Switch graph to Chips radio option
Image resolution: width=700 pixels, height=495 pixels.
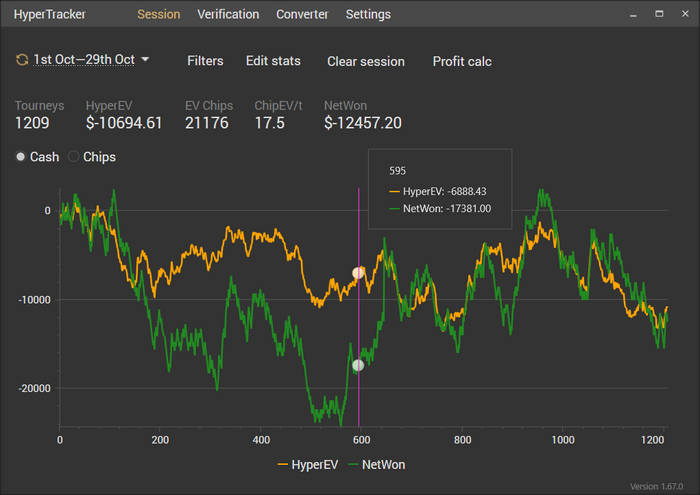point(74,157)
